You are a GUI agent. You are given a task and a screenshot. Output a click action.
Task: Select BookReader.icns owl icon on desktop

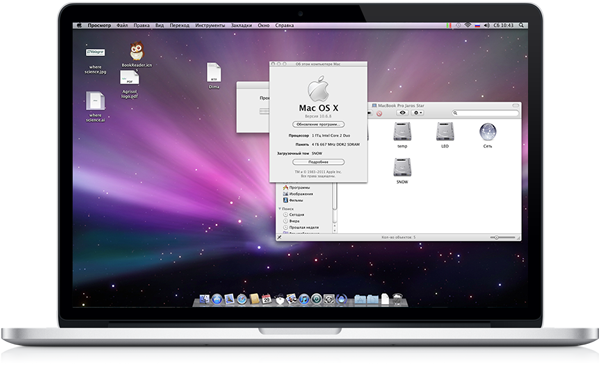click(137, 51)
